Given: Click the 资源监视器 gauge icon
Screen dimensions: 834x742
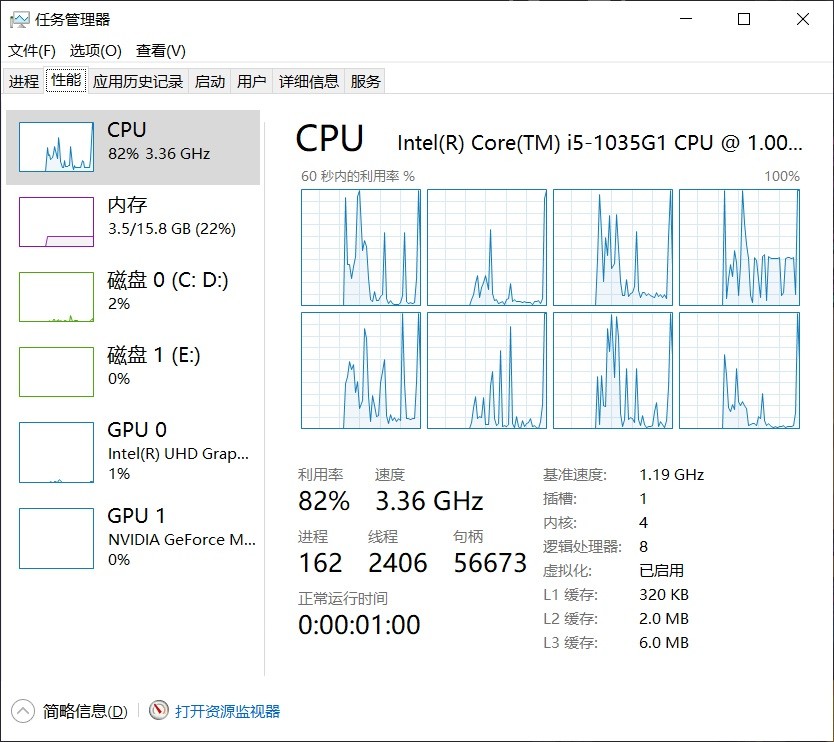Looking at the screenshot, I should [x=159, y=711].
